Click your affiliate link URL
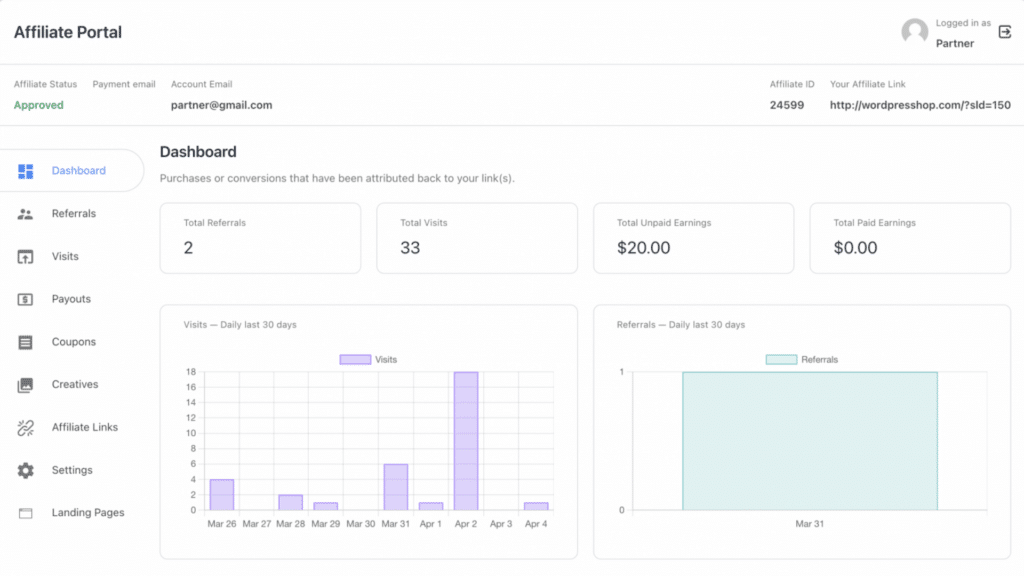Viewport: 1024px width, 576px height. pos(921,105)
